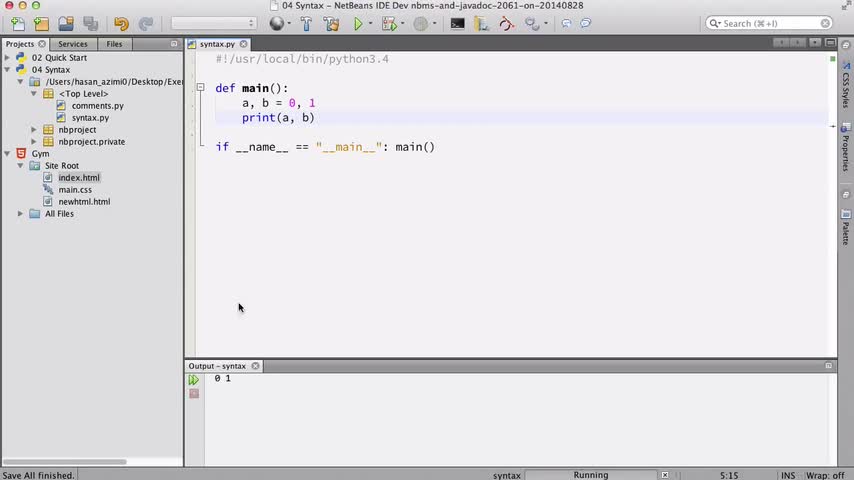Viewport: 854px width, 480px height.
Task: Click the Build Project hammer icon
Action: pyautogui.click(x=306, y=23)
